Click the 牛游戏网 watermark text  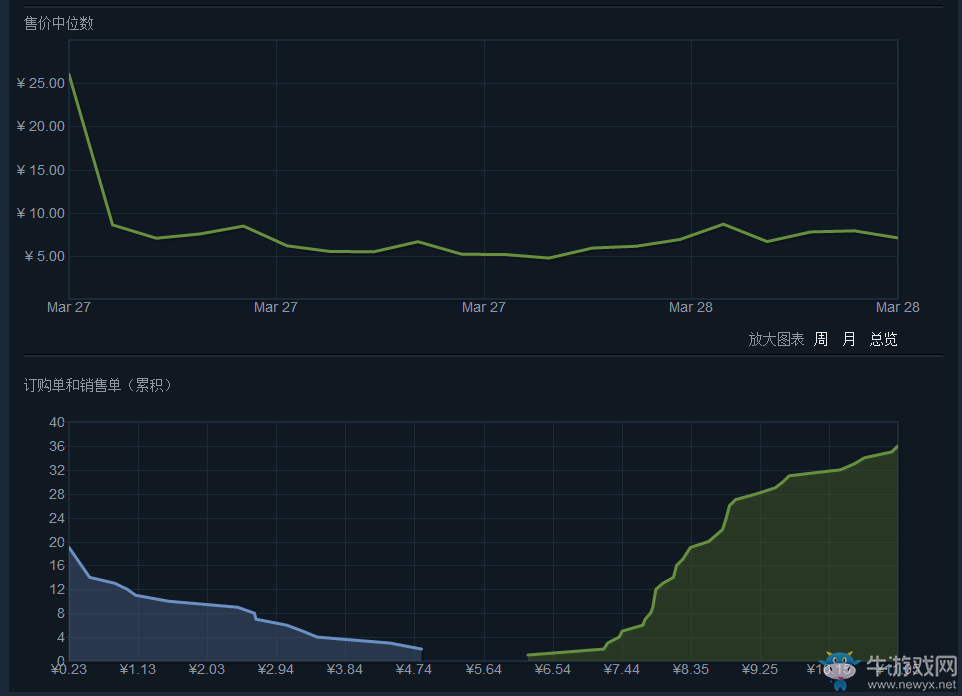[910, 665]
